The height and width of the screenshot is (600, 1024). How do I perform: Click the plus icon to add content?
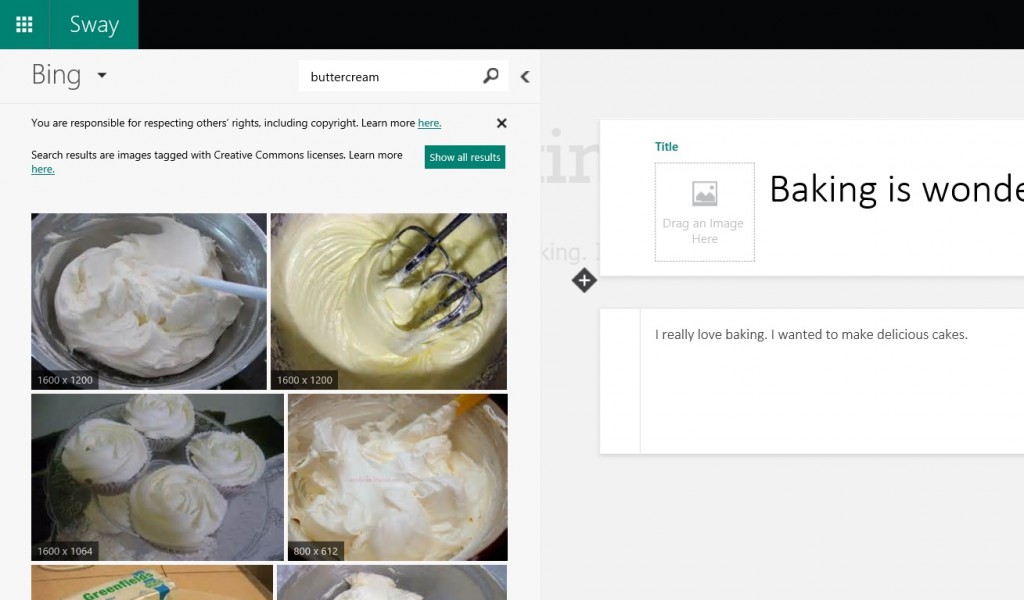pos(584,281)
